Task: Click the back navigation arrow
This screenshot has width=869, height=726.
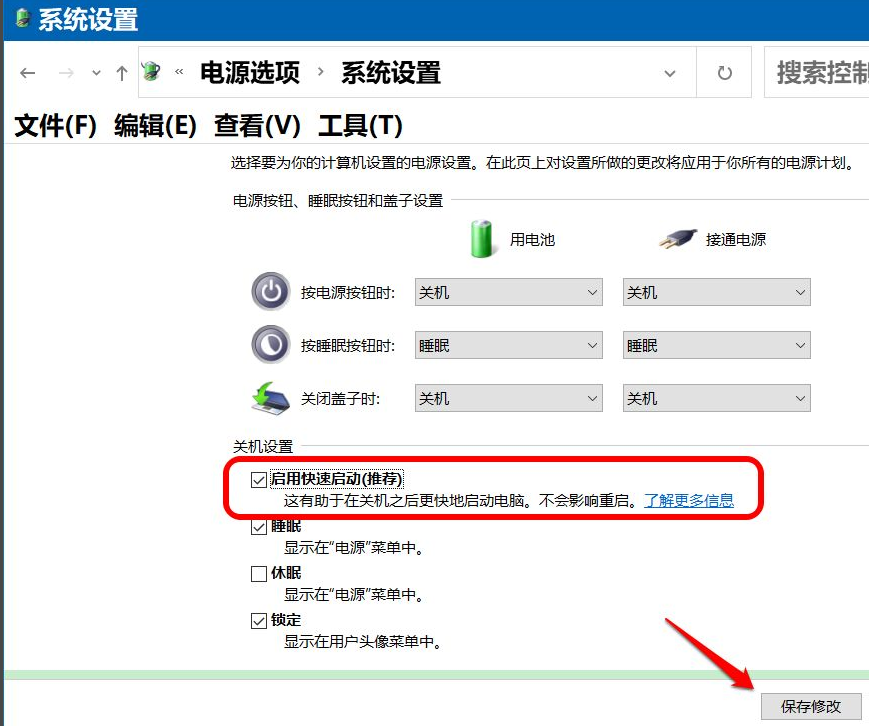Action: click(27, 72)
